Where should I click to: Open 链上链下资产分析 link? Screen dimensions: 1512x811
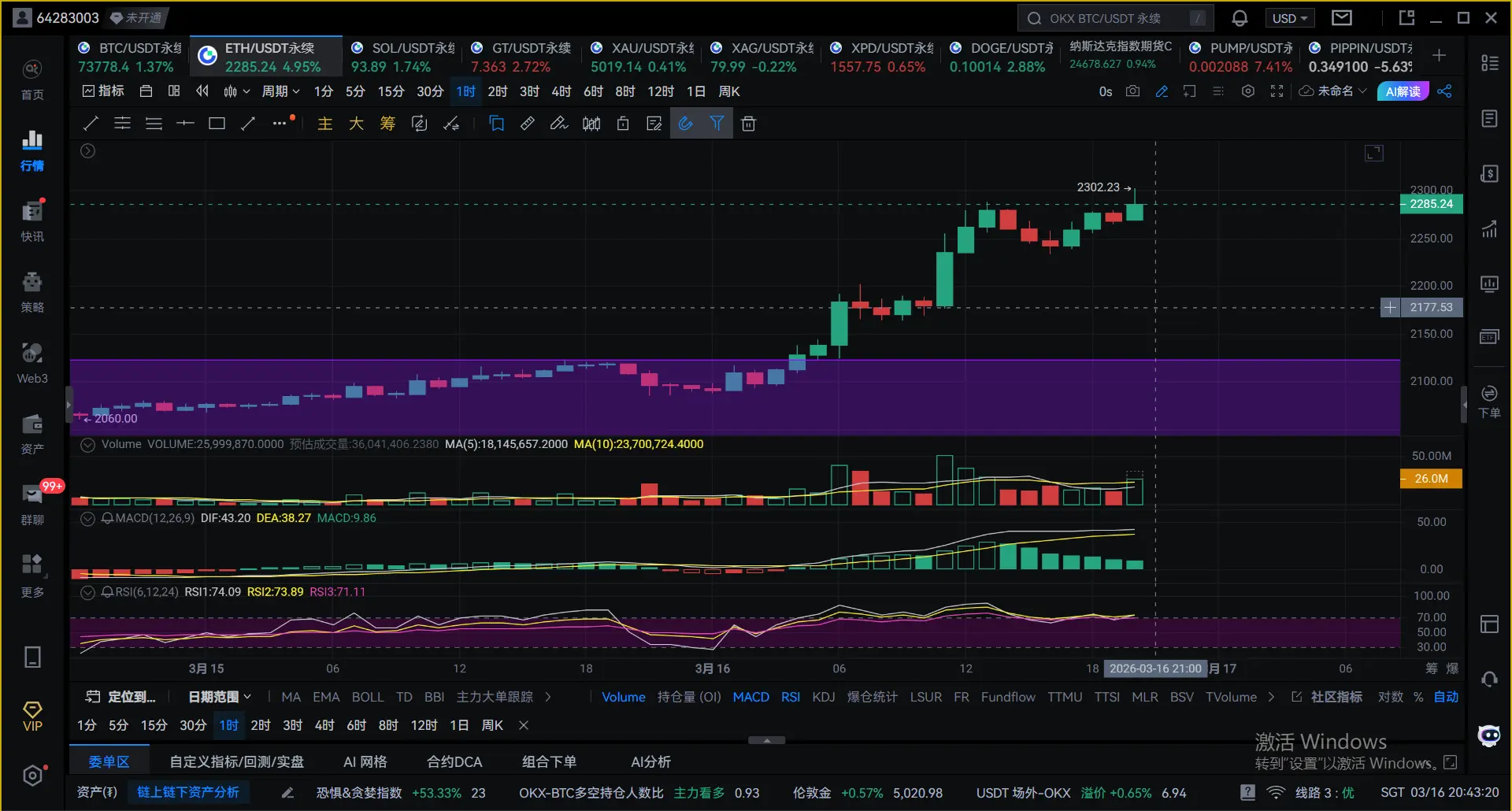tap(188, 792)
